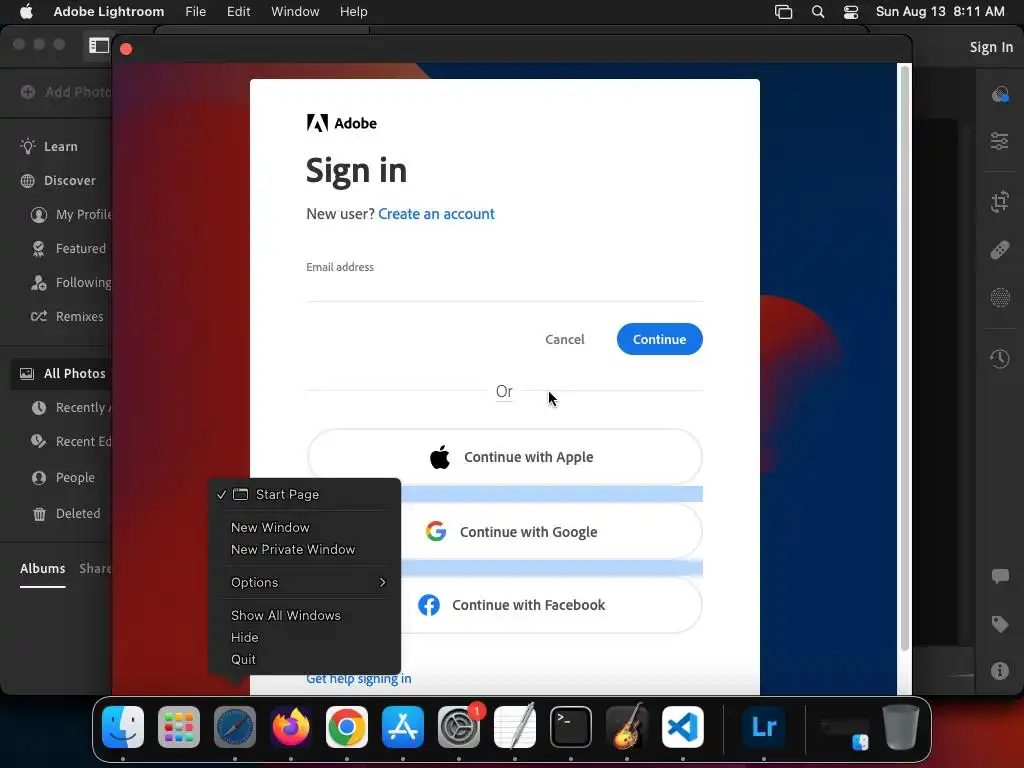Open the comments activity icon
Image resolution: width=1024 pixels, height=768 pixels.
(999, 576)
